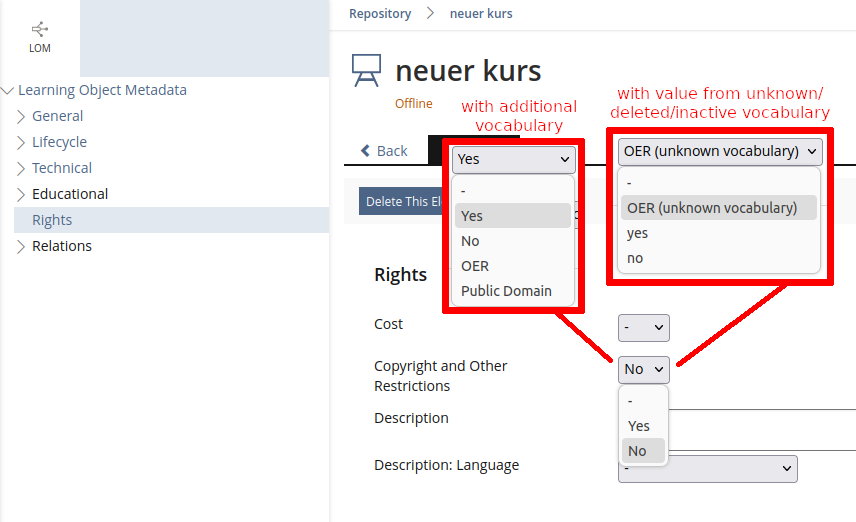The width and height of the screenshot is (856, 522).
Task: Choose OER (unknown vocabulary) list option
Action: coord(711,208)
